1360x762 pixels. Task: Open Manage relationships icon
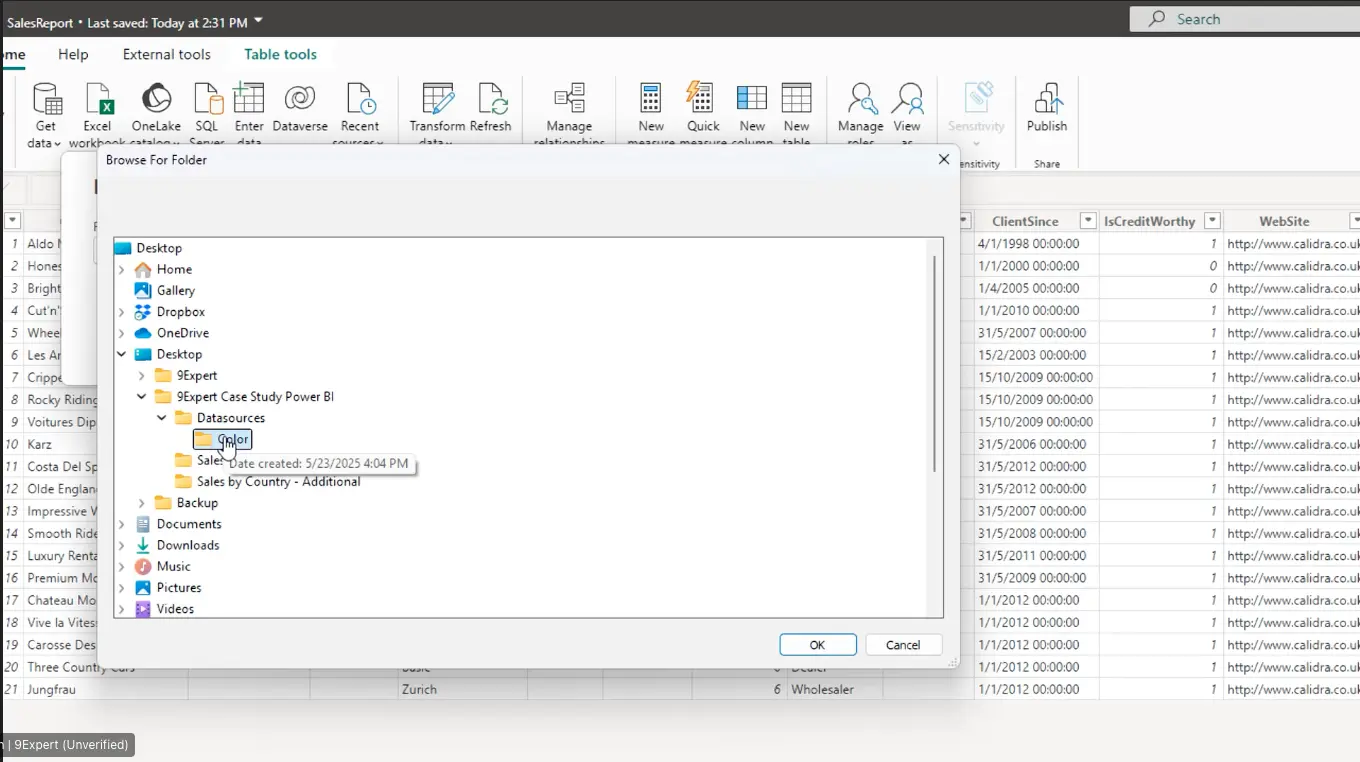(x=569, y=99)
